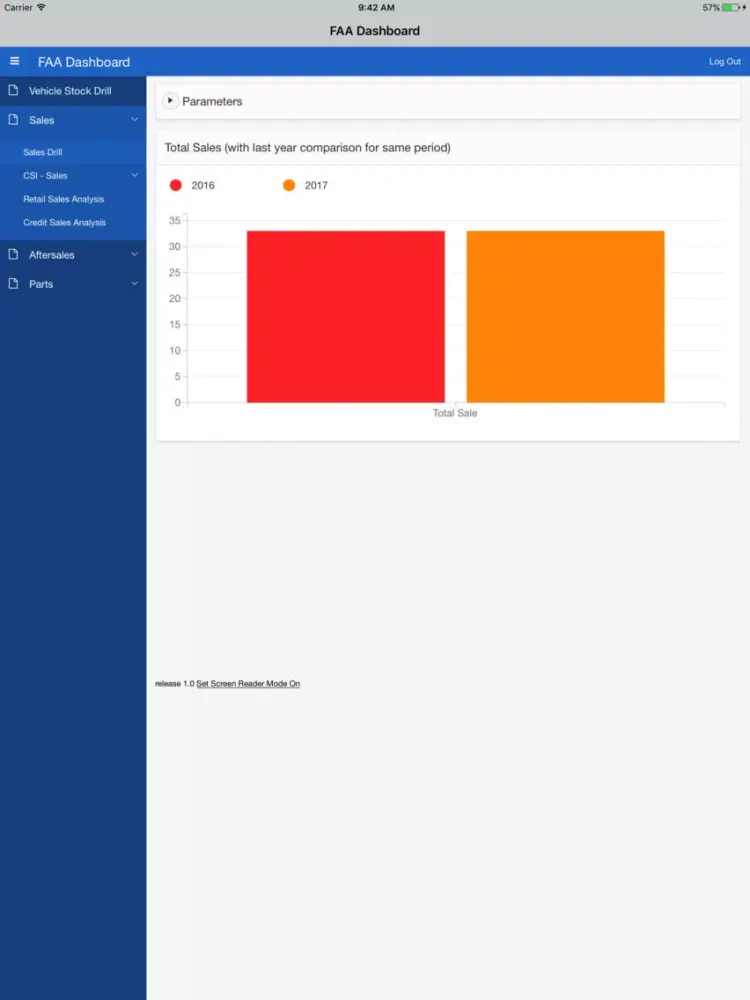Collapse the Sales menu chevron
This screenshot has height=1000, width=750.
(x=135, y=119)
